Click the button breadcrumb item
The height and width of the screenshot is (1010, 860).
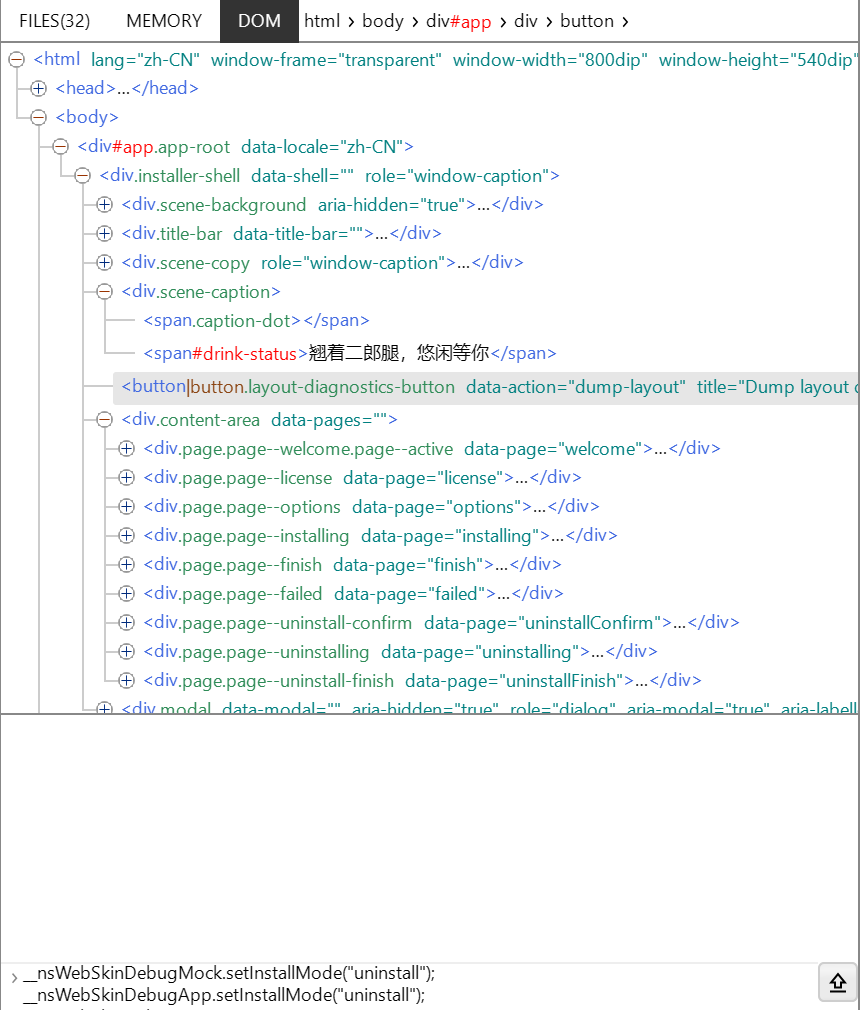(587, 21)
